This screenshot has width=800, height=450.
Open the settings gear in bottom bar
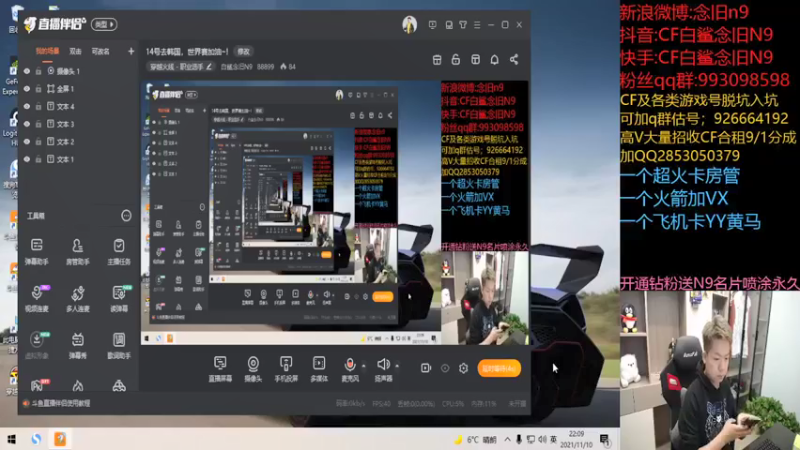[463, 368]
